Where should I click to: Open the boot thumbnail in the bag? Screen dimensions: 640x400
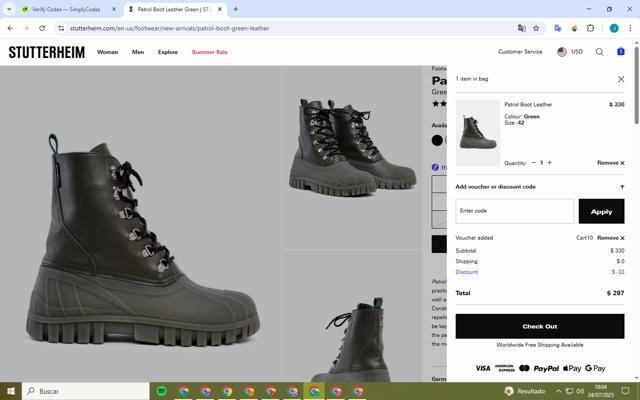pos(478,133)
